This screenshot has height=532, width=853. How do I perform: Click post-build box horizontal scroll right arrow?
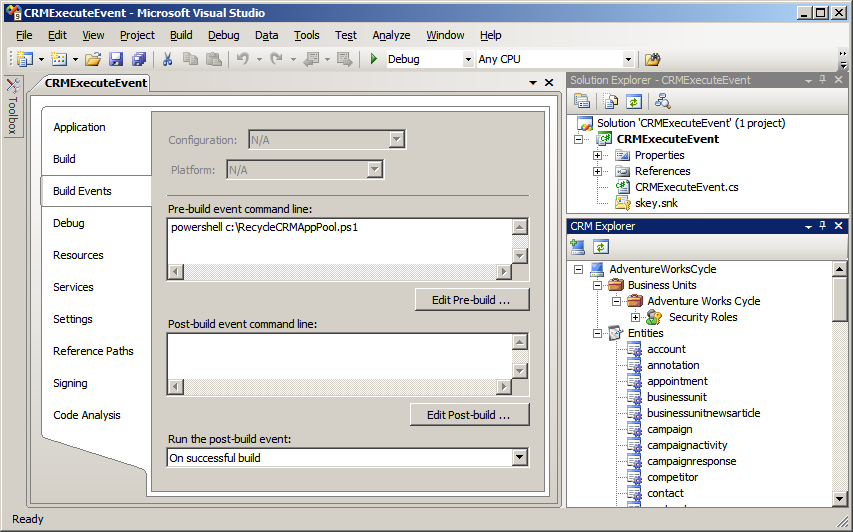[504, 387]
